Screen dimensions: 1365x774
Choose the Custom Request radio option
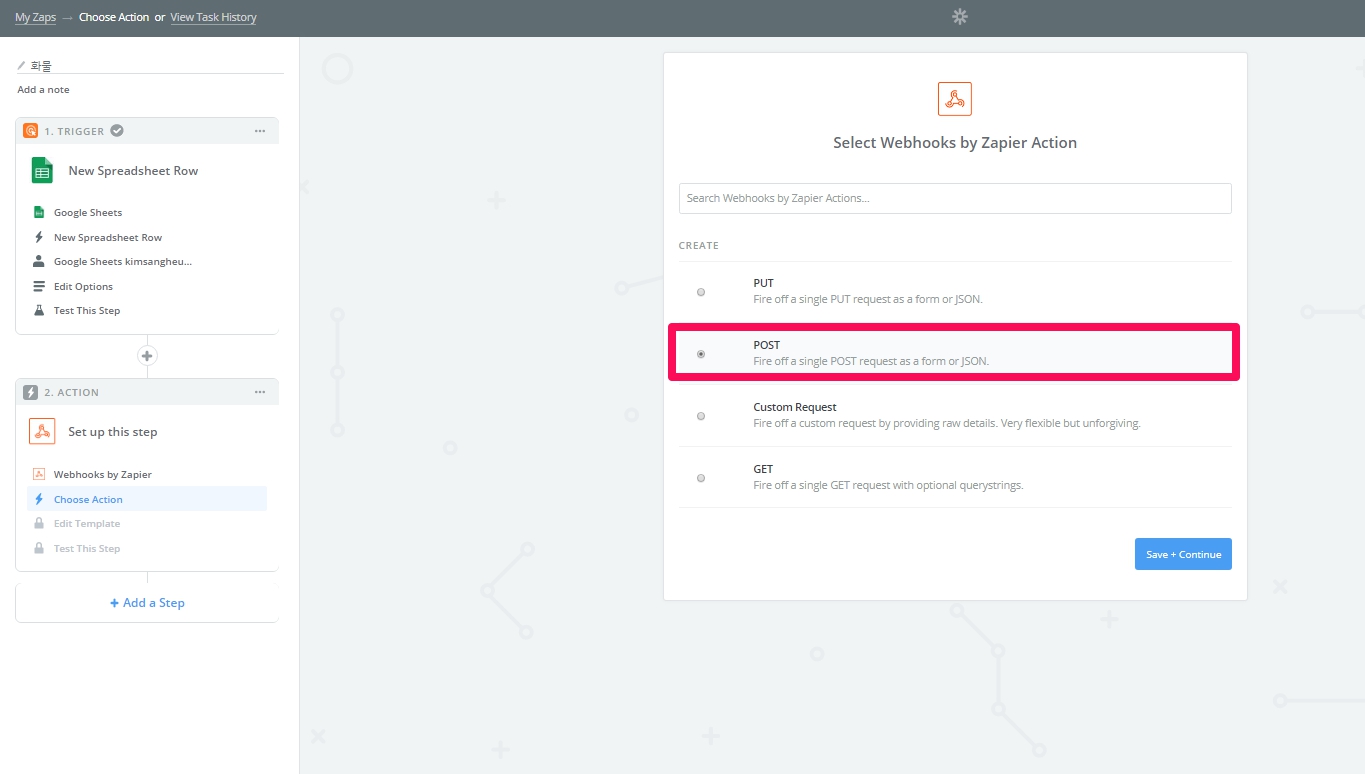[x=701, y=416]
